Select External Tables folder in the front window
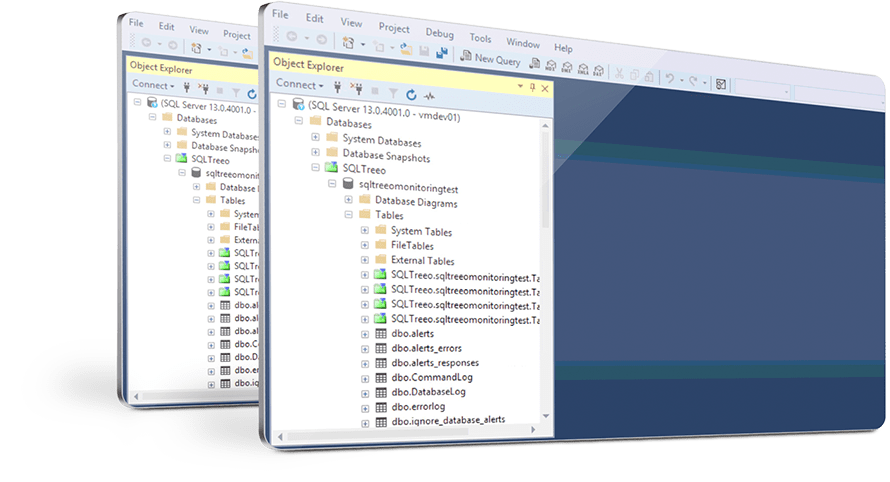Image resolution: width=890 pixels, height=482 pixels. point(422,261)
